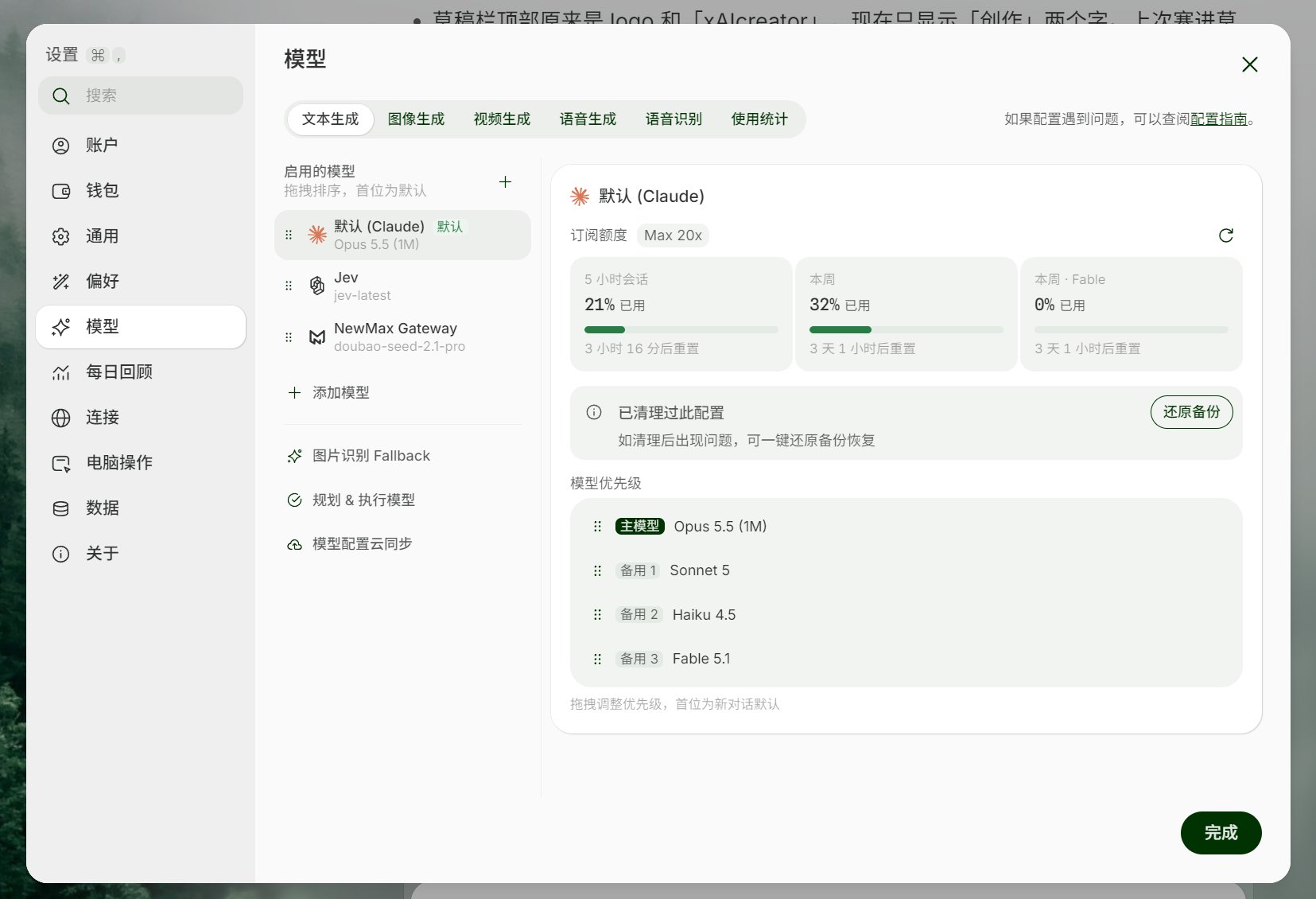Image resolution: width=1316 pixels, height=899 pixels.
Task: Open 图片识别 Fallback settings
Action: point(358,456)
